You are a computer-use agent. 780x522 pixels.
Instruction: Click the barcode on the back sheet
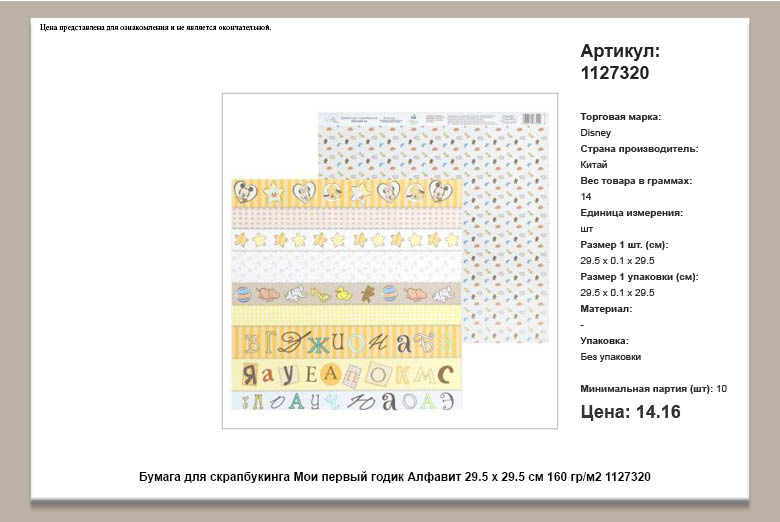(x=532, y=118)
